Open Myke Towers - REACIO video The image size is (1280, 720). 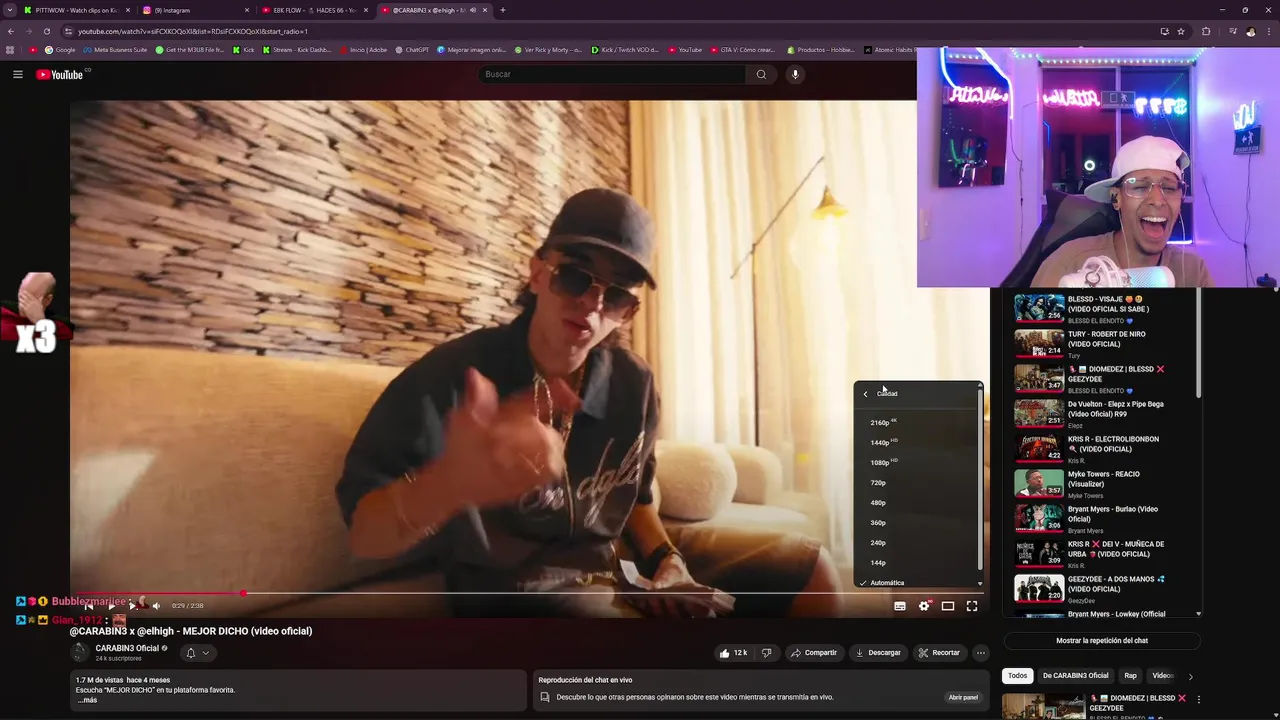pos(1105,483)
